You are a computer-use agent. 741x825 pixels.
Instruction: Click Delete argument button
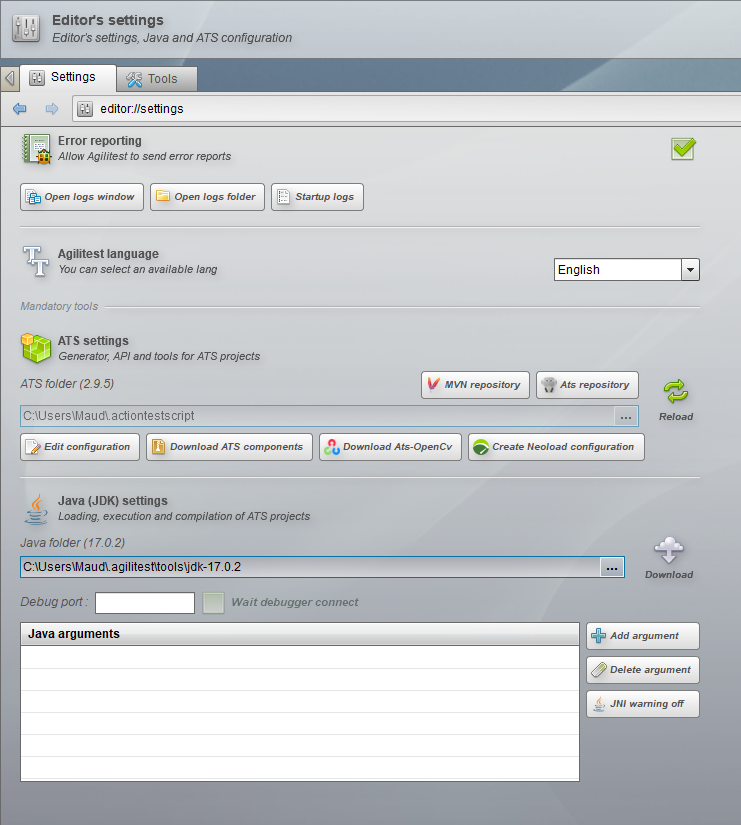click(x=643, y=670)
